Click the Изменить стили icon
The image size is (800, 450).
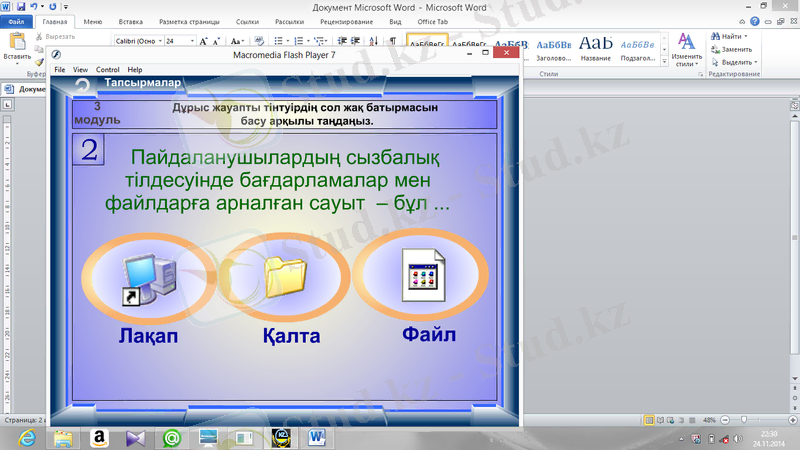[686, 47]
